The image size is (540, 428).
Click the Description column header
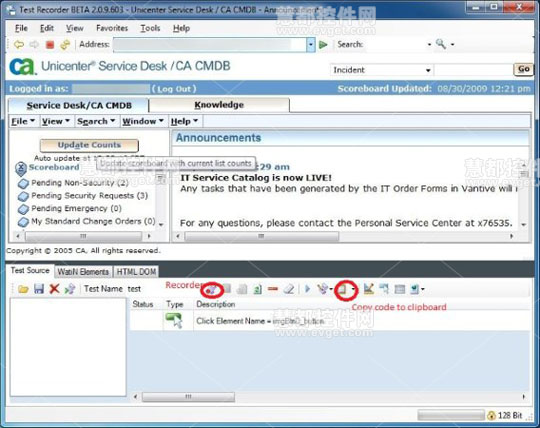[x=216, y=304]
